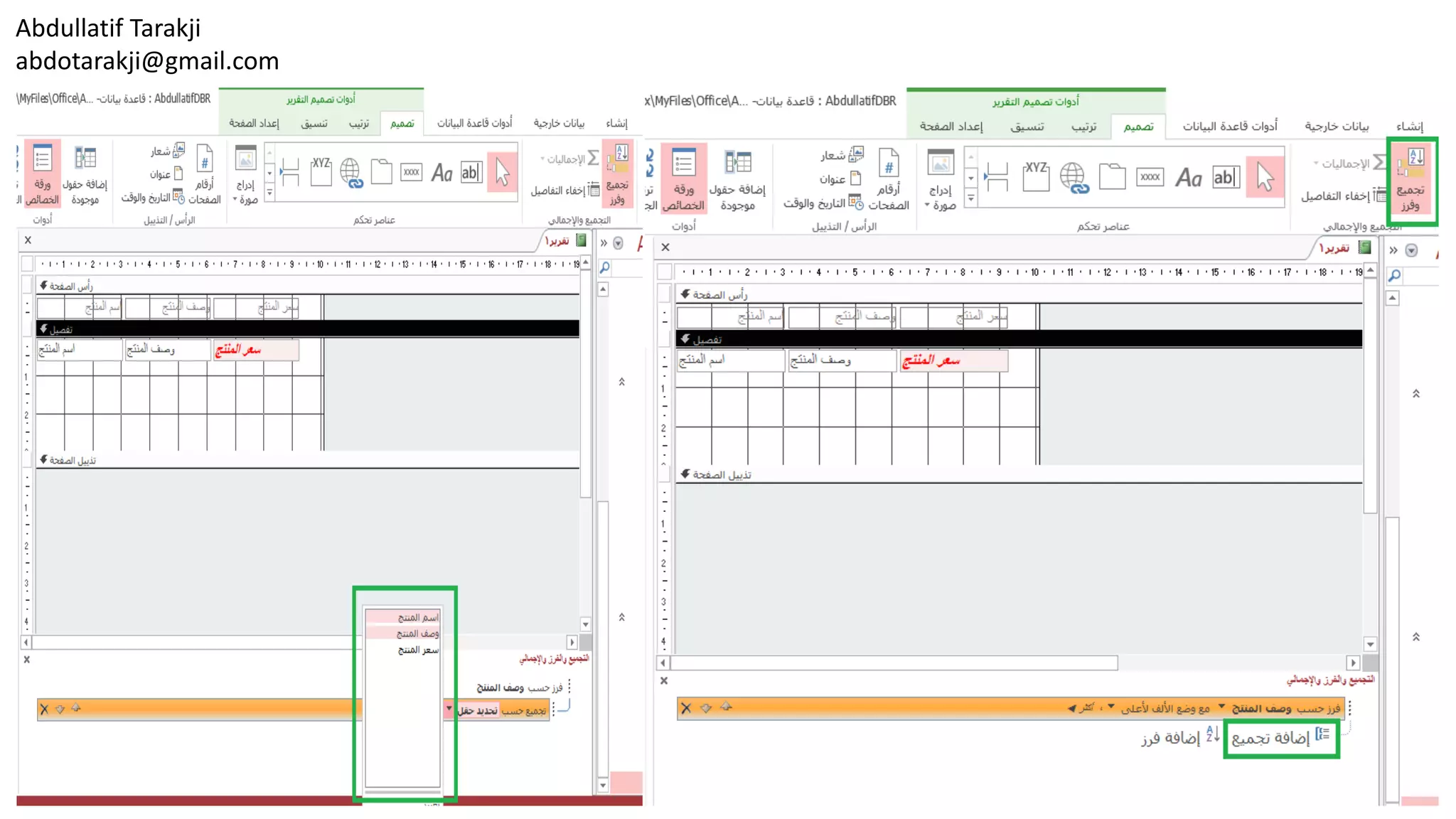This screenshot has width=1456, height=819.
Task: Select the pointer tool in right window ribbon
Action: [1265, 177]
